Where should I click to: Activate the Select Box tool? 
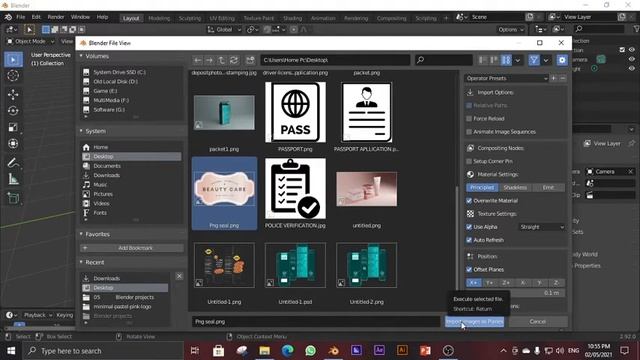13,60
